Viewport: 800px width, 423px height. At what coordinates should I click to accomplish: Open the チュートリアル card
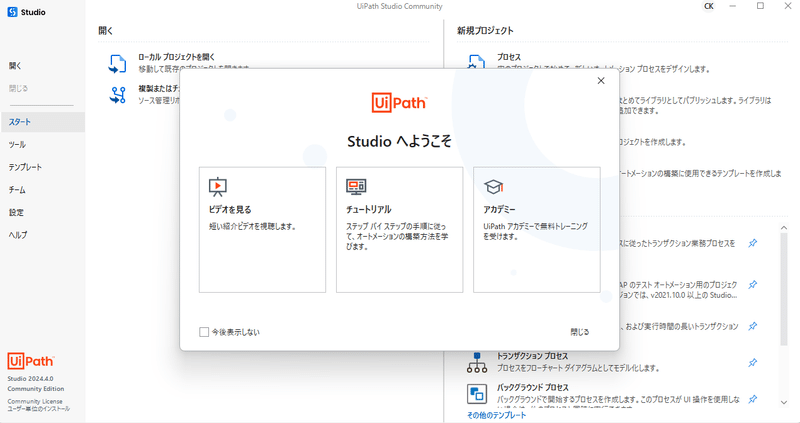coord(399,230)
